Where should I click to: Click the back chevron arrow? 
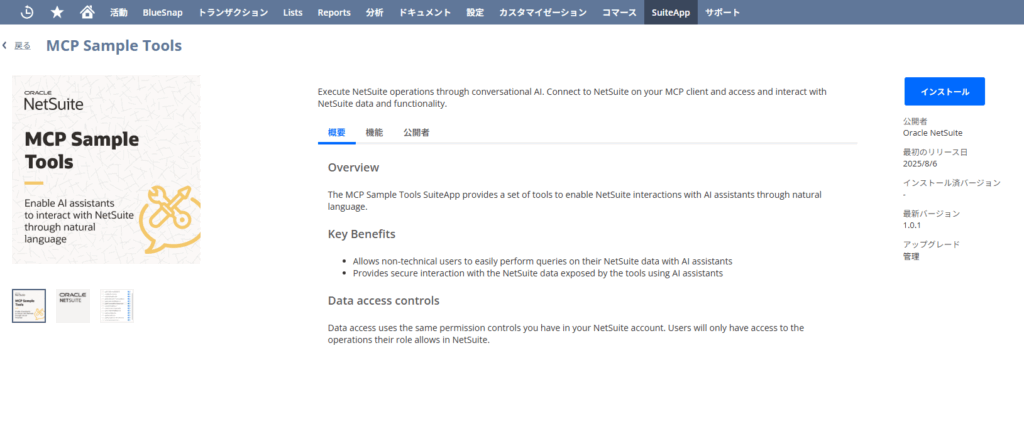(x=5, y=45)
